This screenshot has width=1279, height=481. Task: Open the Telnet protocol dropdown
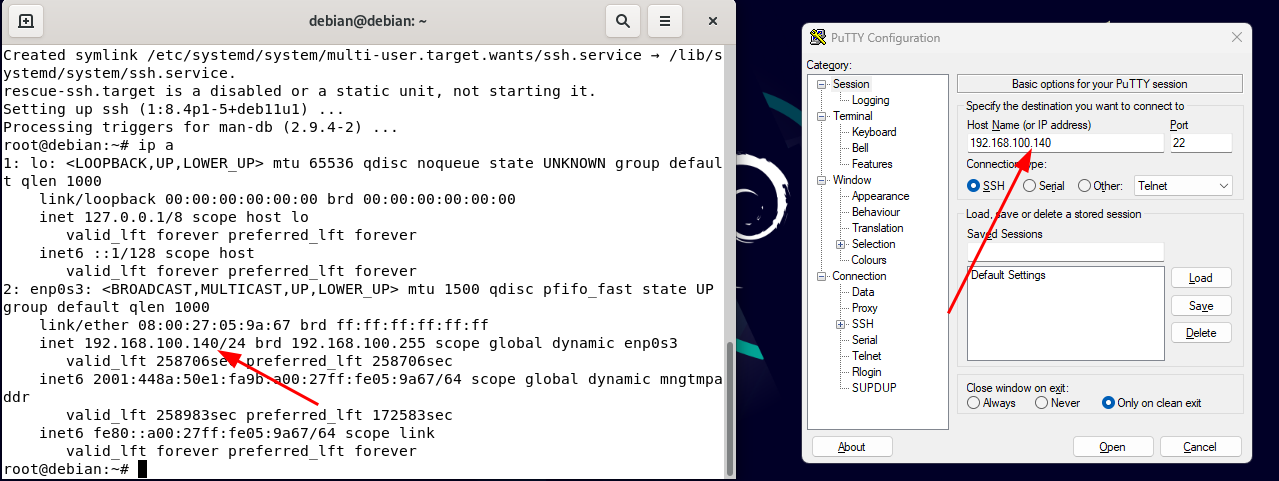point(1183,186)
